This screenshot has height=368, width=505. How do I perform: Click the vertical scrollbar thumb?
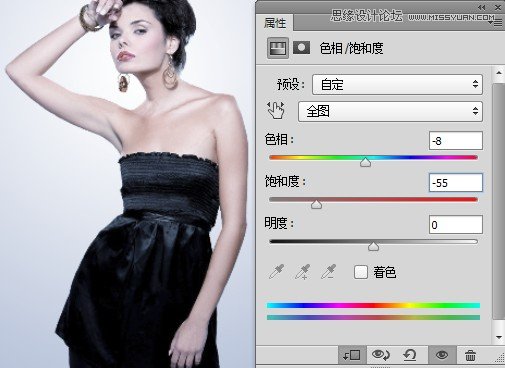click(x=499, y=202)
